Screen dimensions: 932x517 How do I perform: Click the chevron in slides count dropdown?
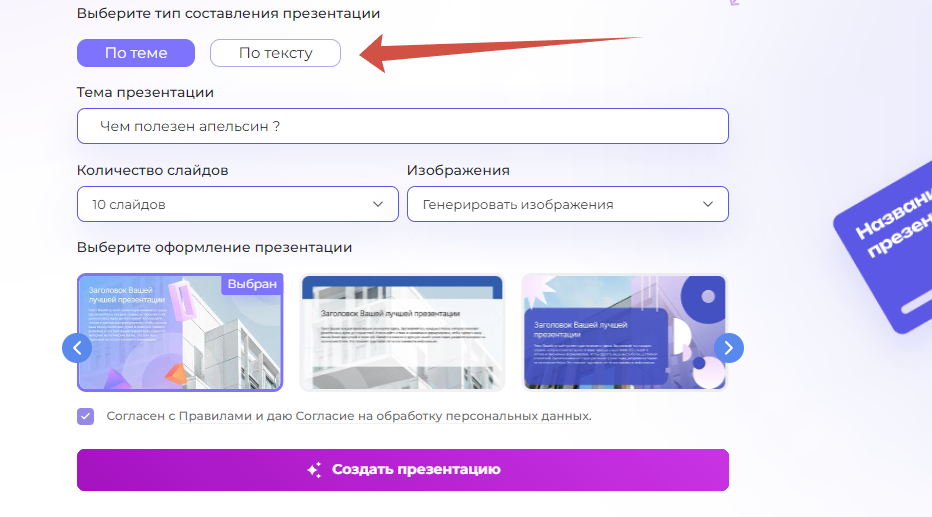click(x=378, y=204)
